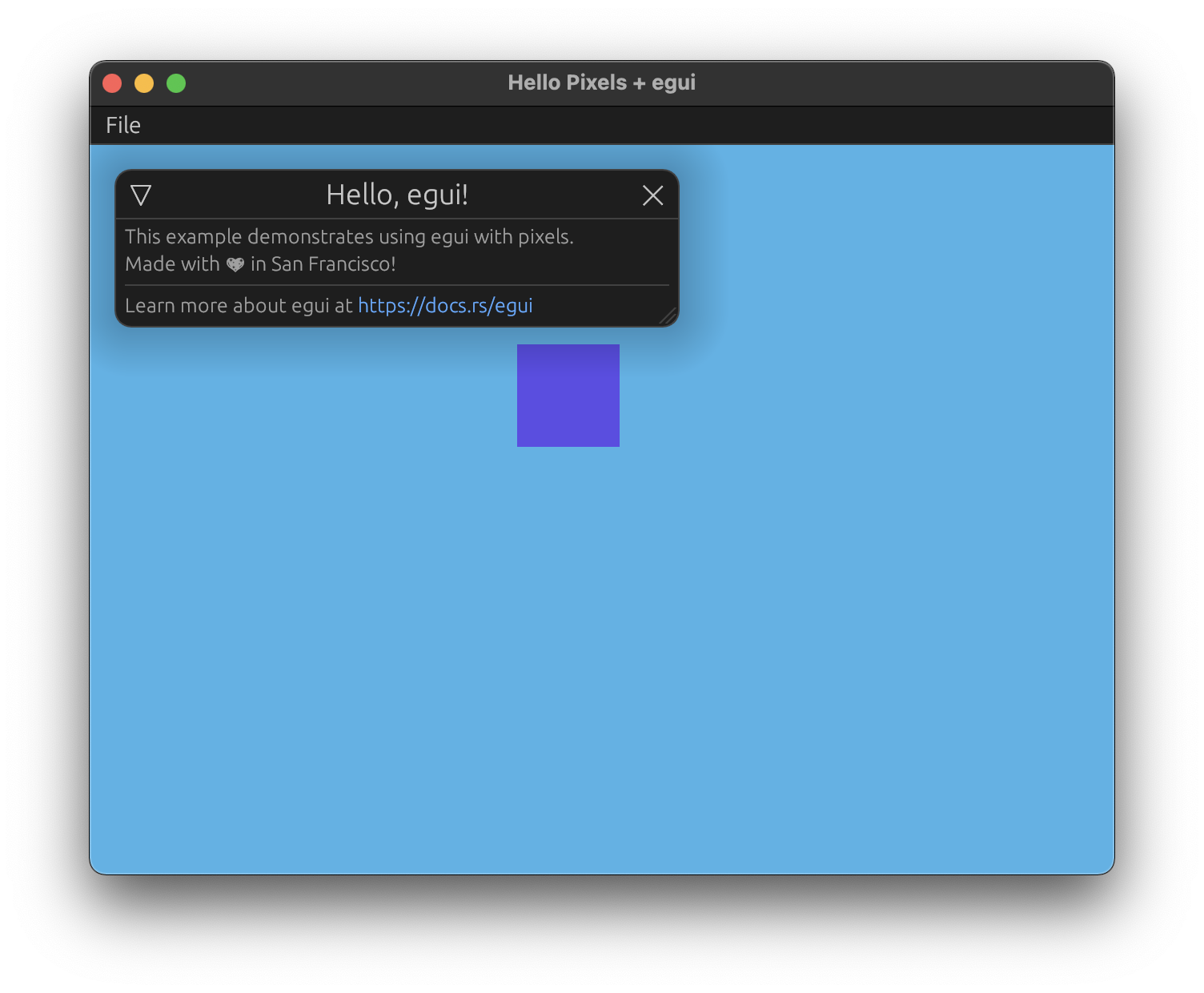Image resolution: width=1204 pixels, height=993 pixels.
Task: Click the resize grip of egui window
Action: tap(668, 316)
